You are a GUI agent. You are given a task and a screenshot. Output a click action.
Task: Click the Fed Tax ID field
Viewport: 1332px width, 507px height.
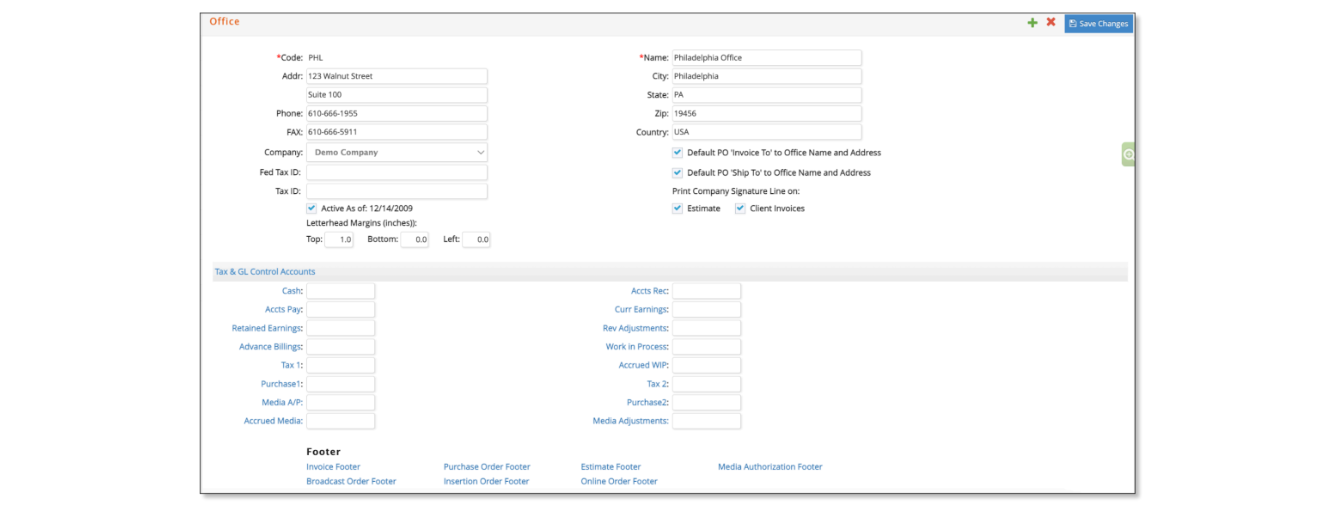click(x=397, y=173)
